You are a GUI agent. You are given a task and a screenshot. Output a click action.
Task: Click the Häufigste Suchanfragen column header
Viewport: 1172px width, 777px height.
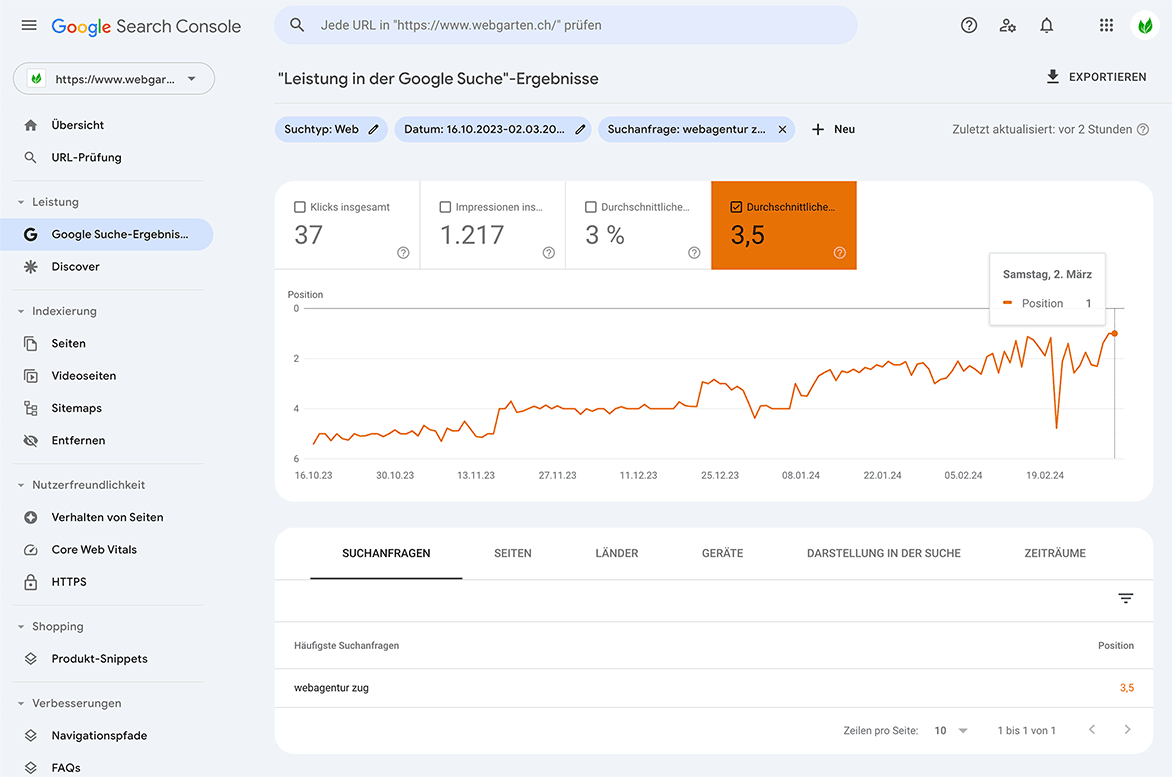click(346, 646)
